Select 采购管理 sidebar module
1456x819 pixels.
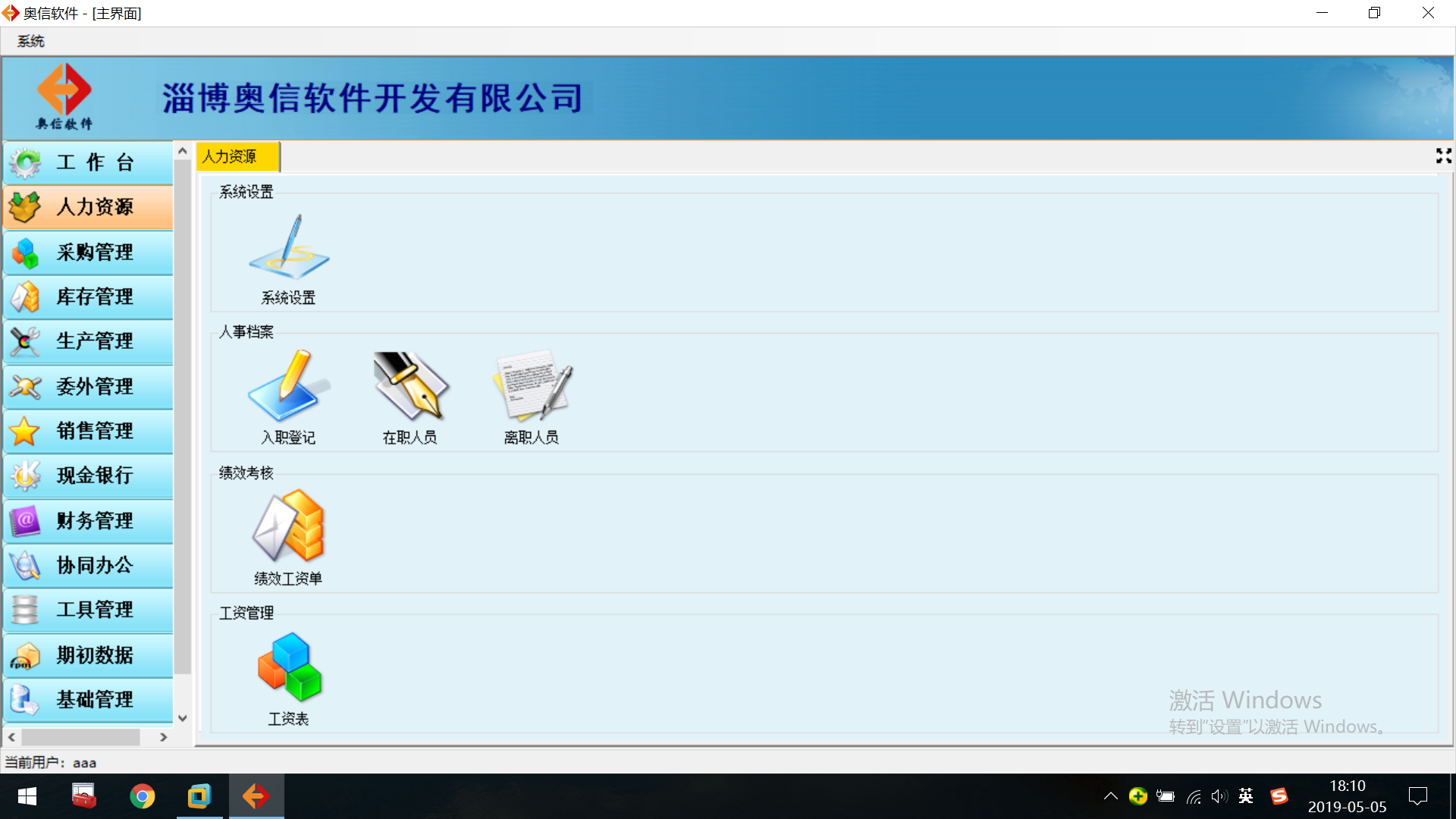[89, 251]
